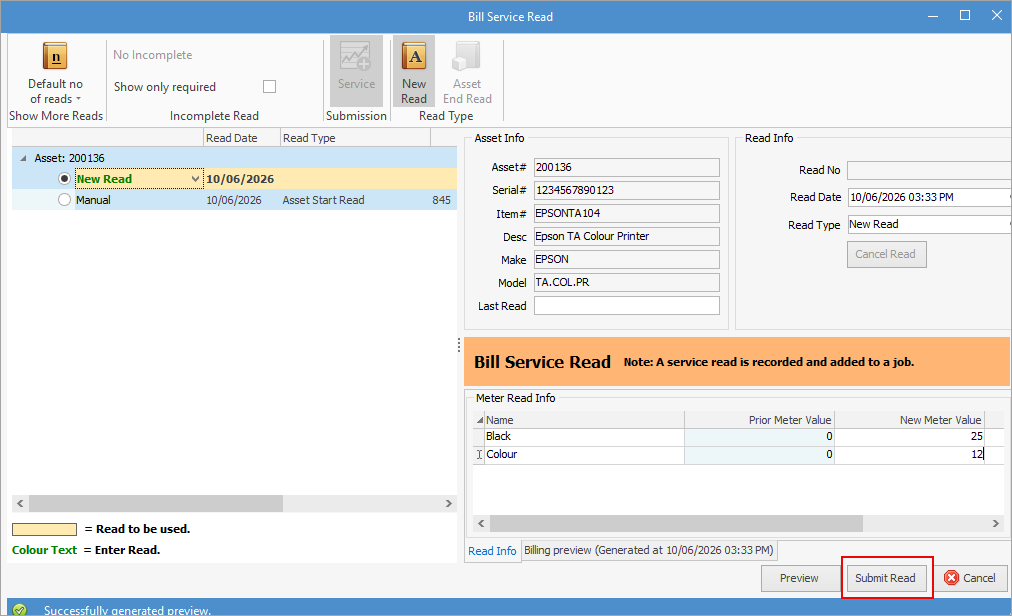Click the splitter handle between panels
This screenshot has height=616, width=1012.
(459, 345)
